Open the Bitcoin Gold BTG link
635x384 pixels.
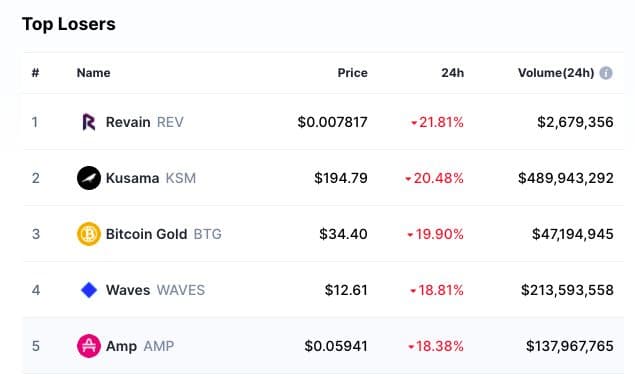pyautogui.click(x=164, y=234)
